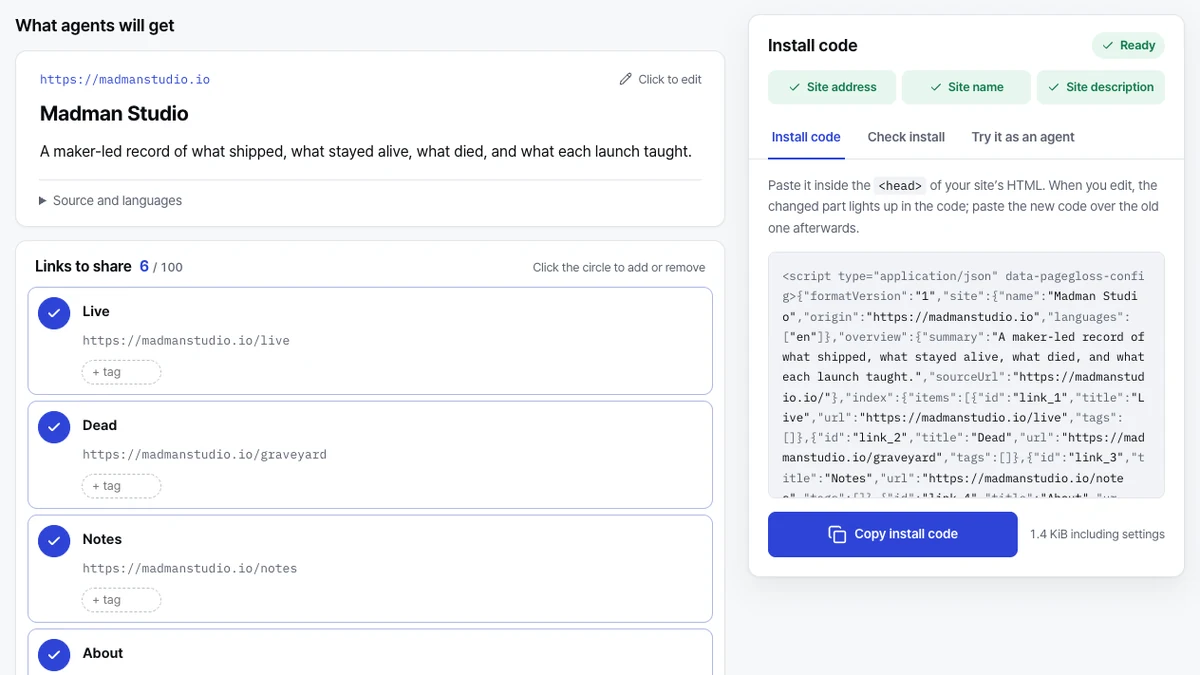Viewport: 1200px width, 675px height.
Task: Click the Site name status chip
Action: (x=966, y=87)
